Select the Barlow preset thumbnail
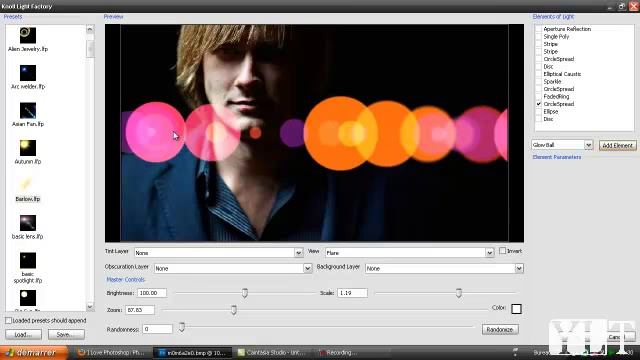 coord(28,185)
